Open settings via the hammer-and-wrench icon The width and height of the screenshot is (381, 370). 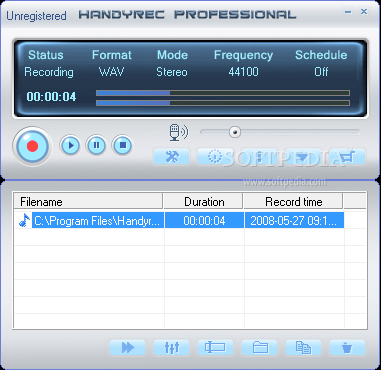pos(172,156)
